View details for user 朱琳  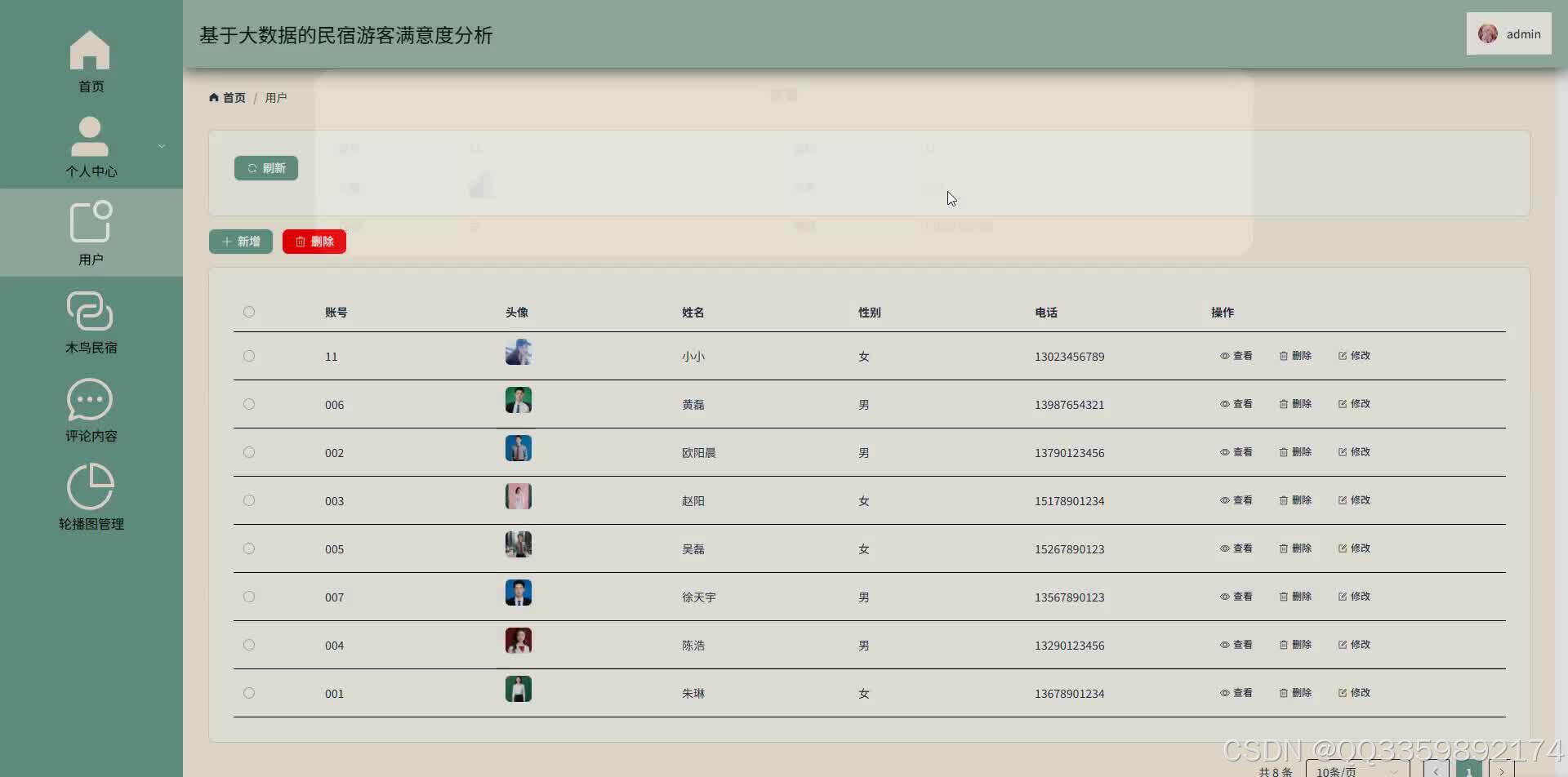pos(1236,693)
